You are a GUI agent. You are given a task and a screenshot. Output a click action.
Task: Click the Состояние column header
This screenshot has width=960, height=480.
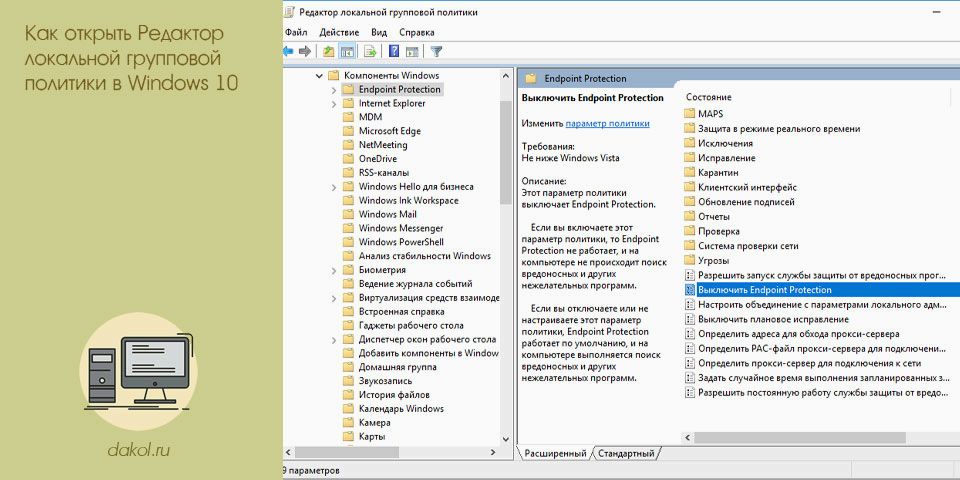coord(708,97)
